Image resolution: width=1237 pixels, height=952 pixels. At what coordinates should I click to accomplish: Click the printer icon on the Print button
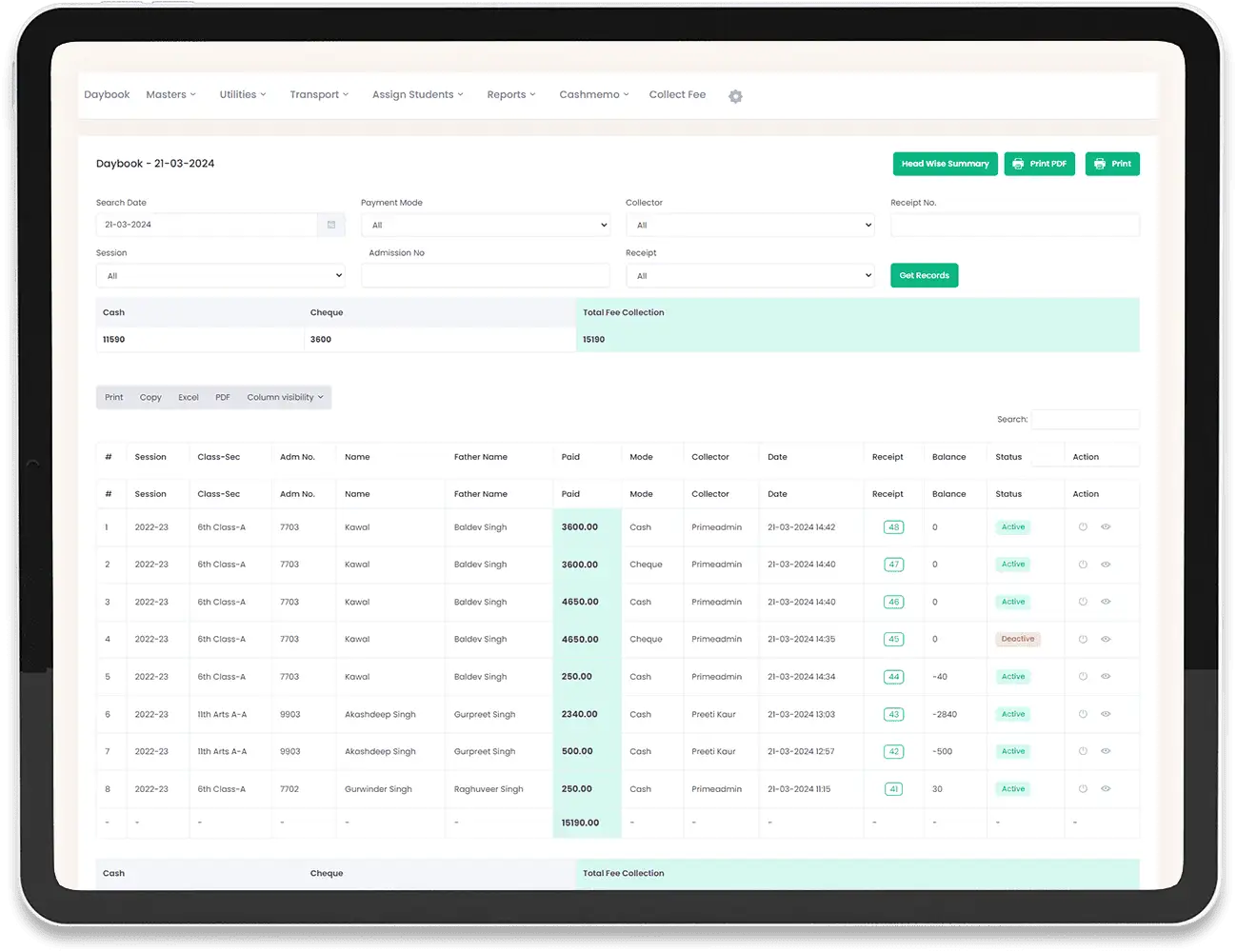pos(1100,164)
